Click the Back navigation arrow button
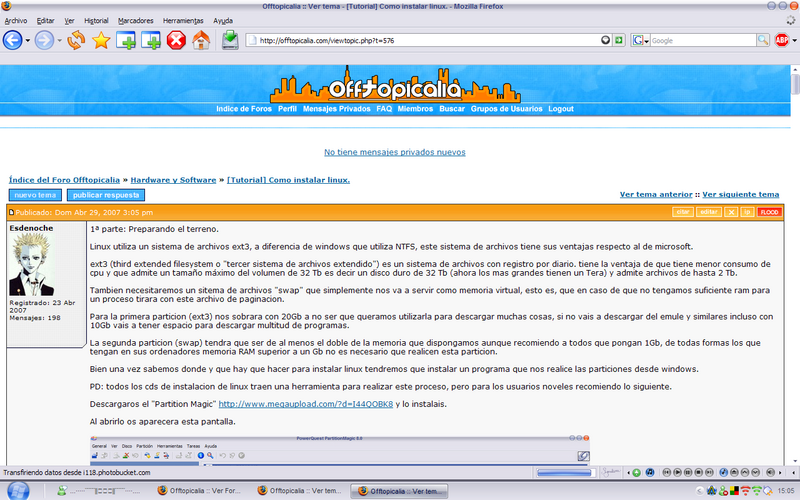The image size is (800, 500). [12, 41]
